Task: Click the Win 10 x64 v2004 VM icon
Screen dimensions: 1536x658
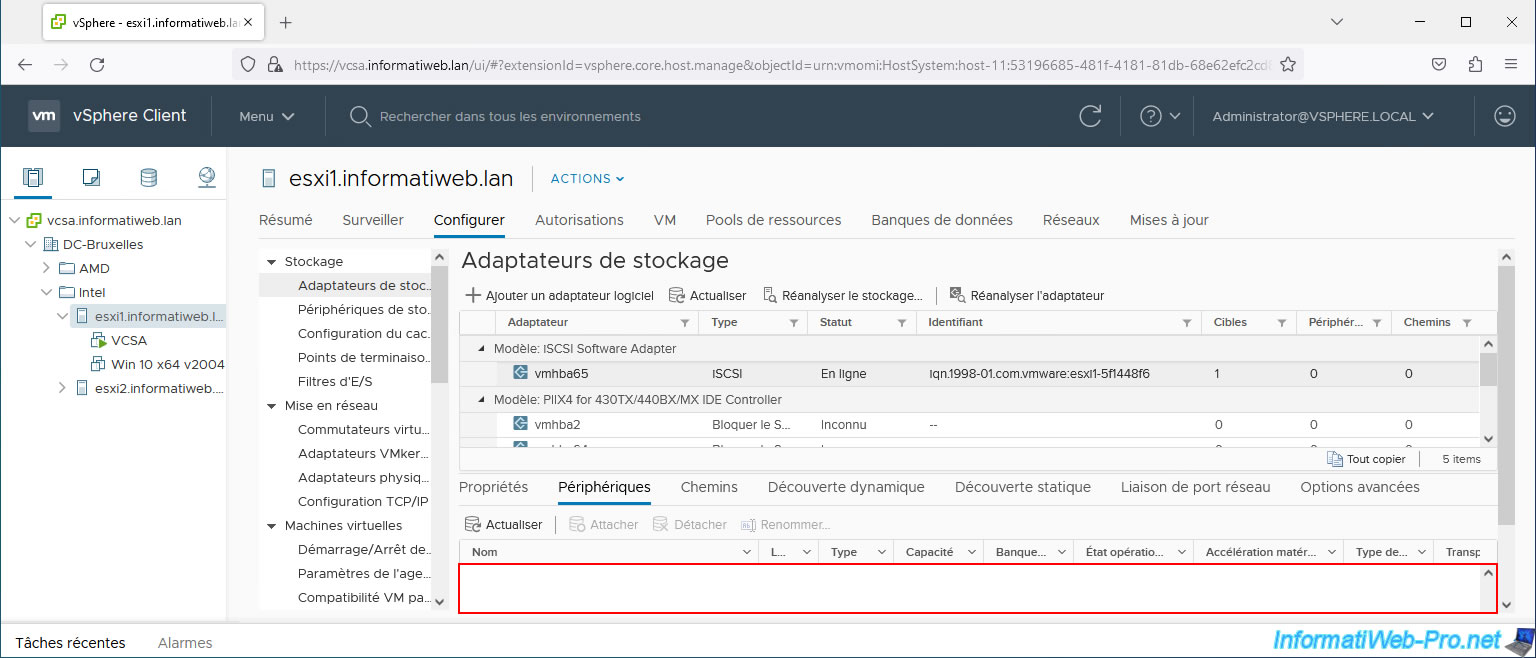Action: tap(98, 364)
